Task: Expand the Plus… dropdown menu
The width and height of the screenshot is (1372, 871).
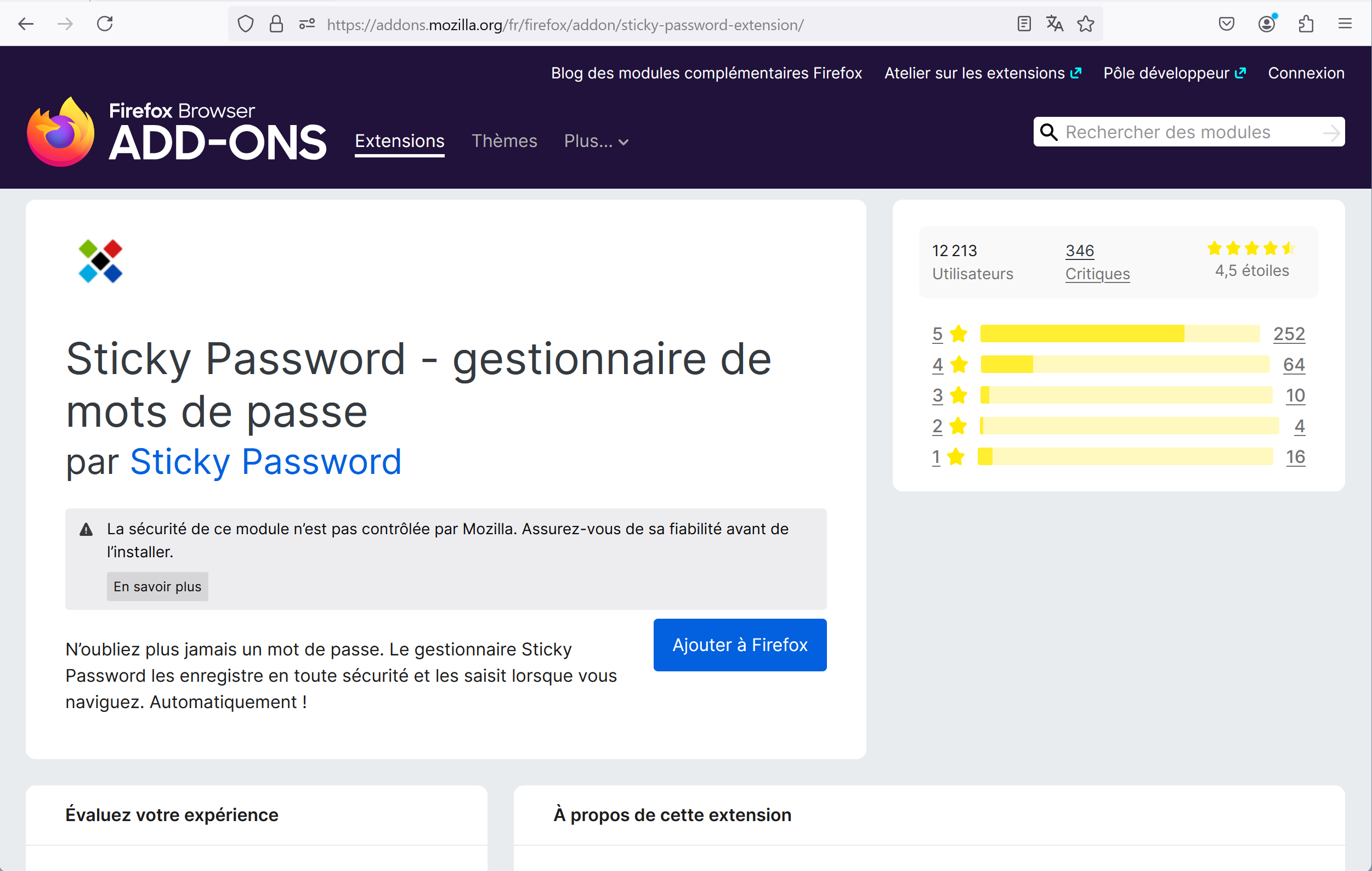Action: click(596, 141)
